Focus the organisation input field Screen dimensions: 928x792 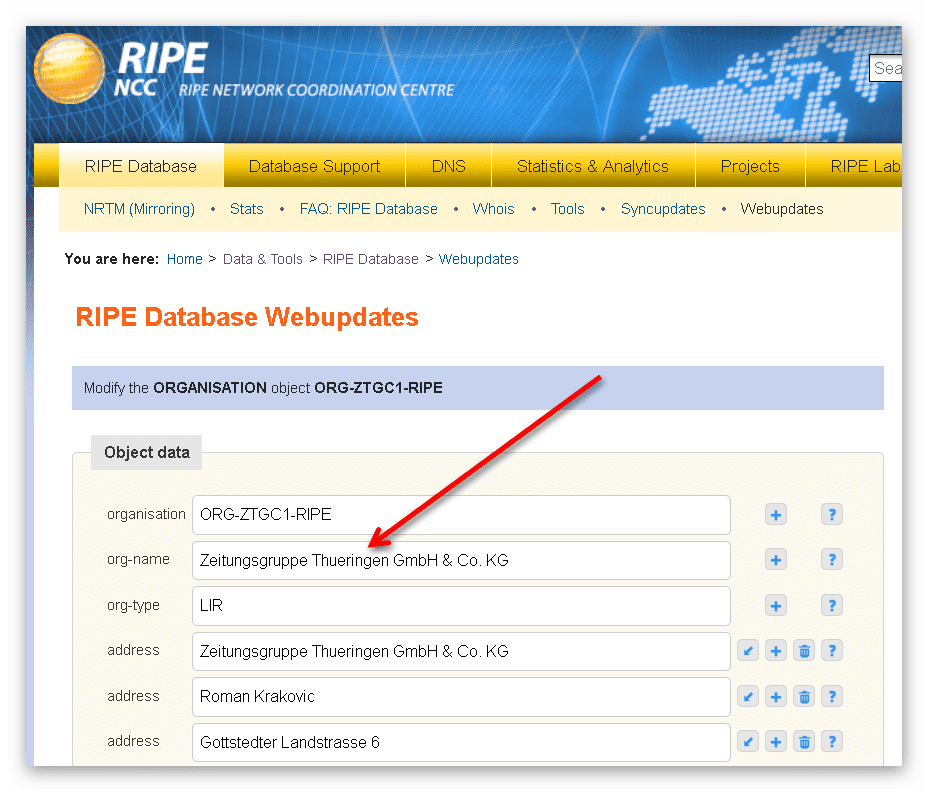click(x=461, y=515)
